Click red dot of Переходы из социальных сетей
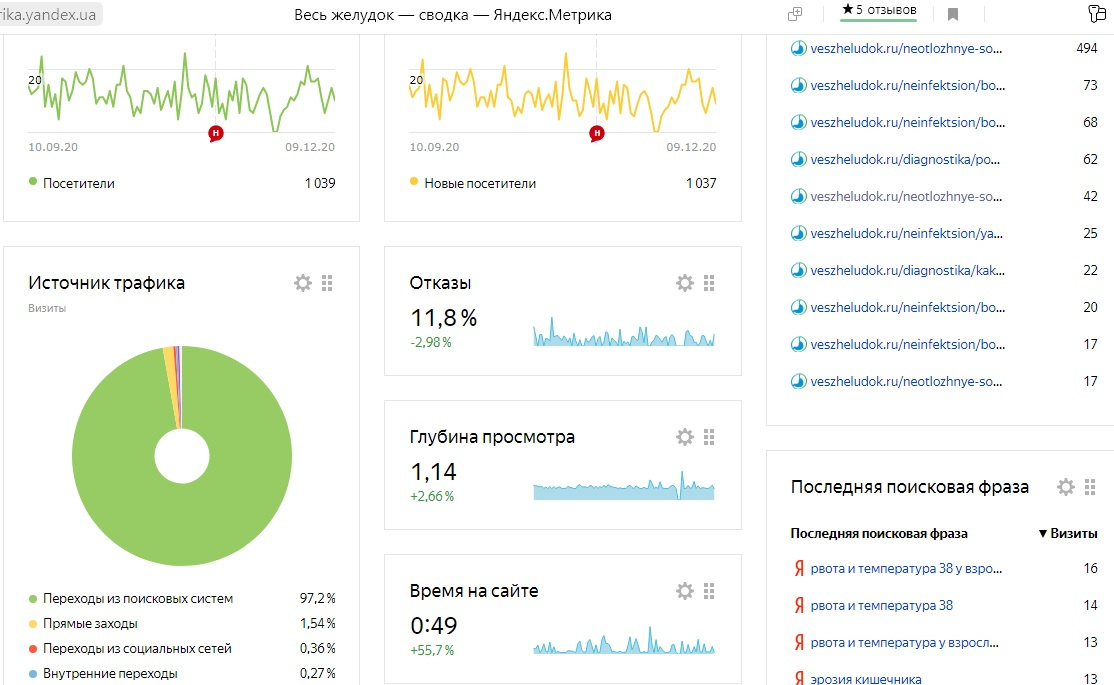Screen dimensions: 1114x685 tap(33, 648)
